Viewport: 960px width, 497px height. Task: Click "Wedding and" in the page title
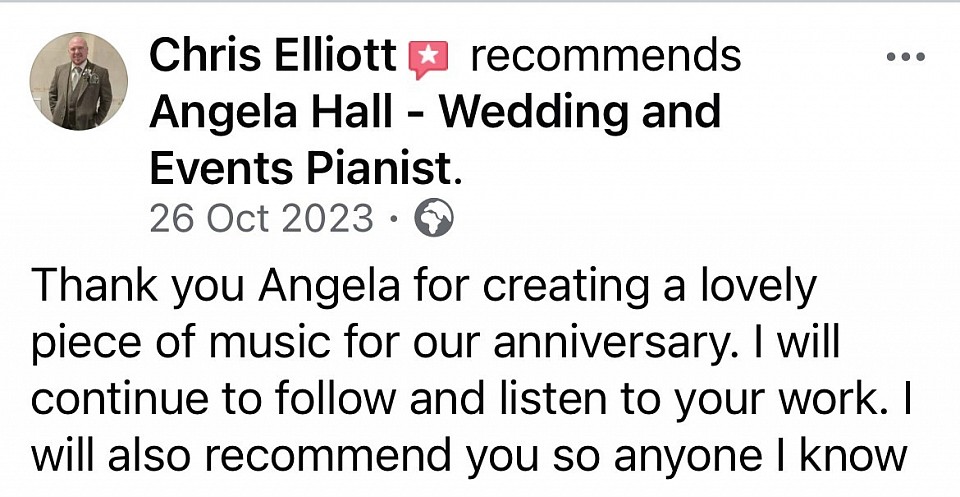(x=580, y=112)
